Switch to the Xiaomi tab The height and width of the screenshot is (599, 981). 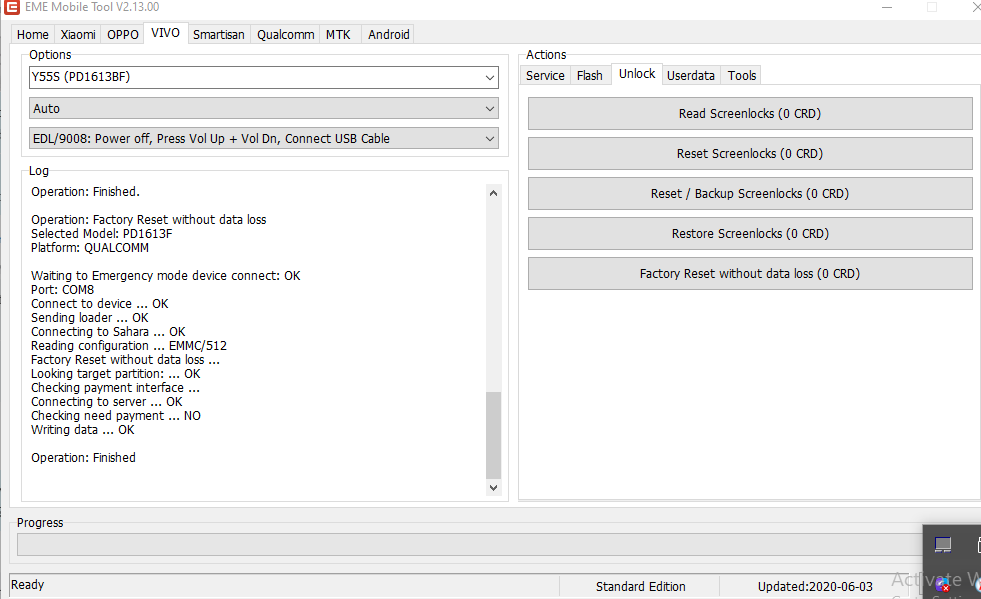[78, 34]
